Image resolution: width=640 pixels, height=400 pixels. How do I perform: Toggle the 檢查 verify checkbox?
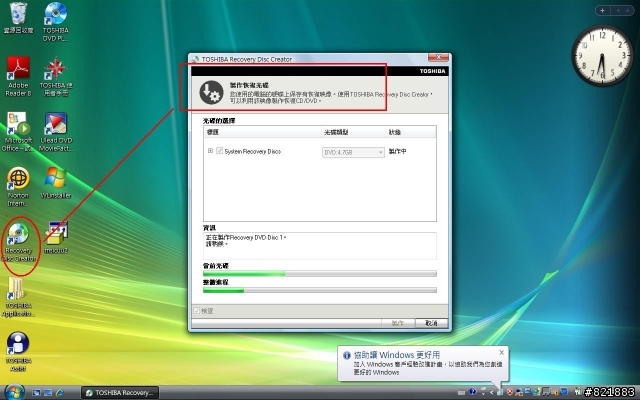(x=197, y=311)
